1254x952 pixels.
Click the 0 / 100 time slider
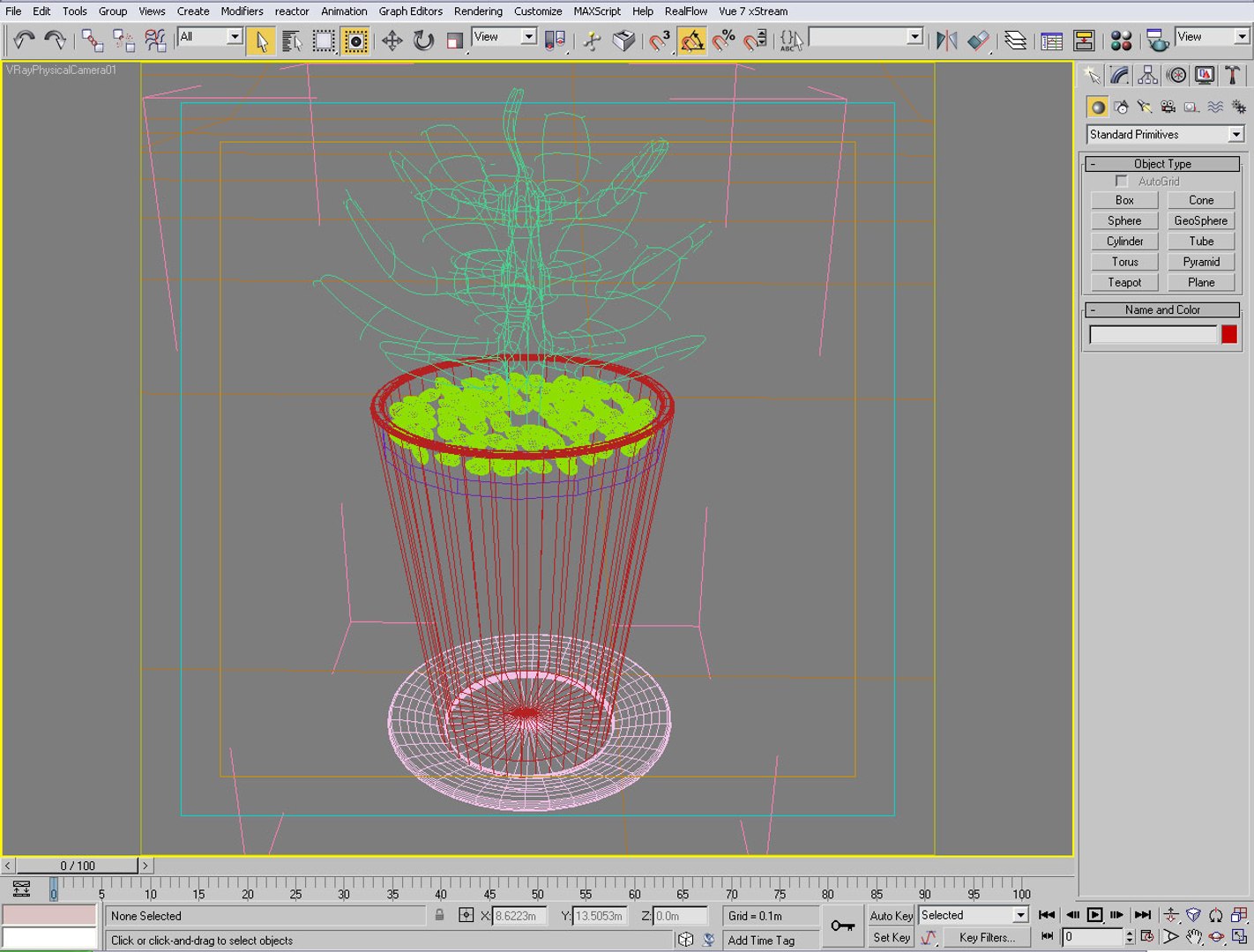[x=78, y=866]
